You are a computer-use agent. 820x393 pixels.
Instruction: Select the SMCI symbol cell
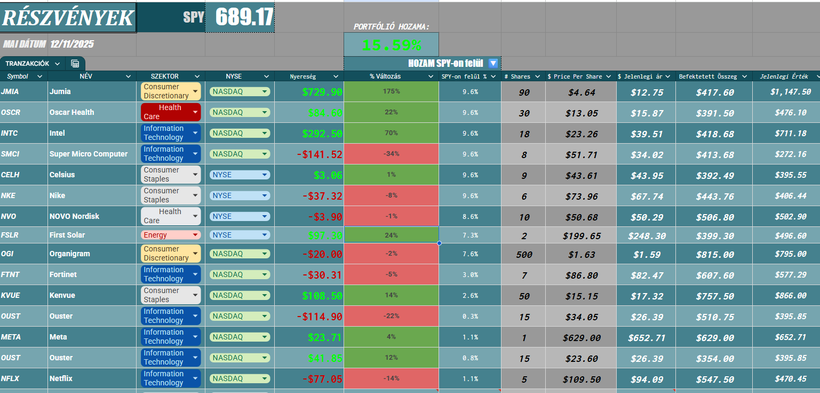tap(24, 154)
